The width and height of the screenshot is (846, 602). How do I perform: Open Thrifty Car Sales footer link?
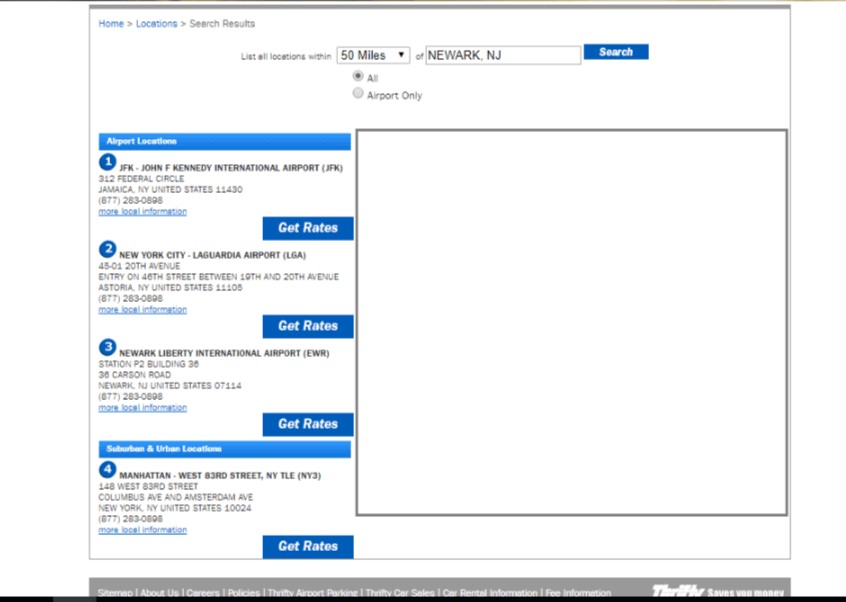pyautogui.click(x=400, y=593)
